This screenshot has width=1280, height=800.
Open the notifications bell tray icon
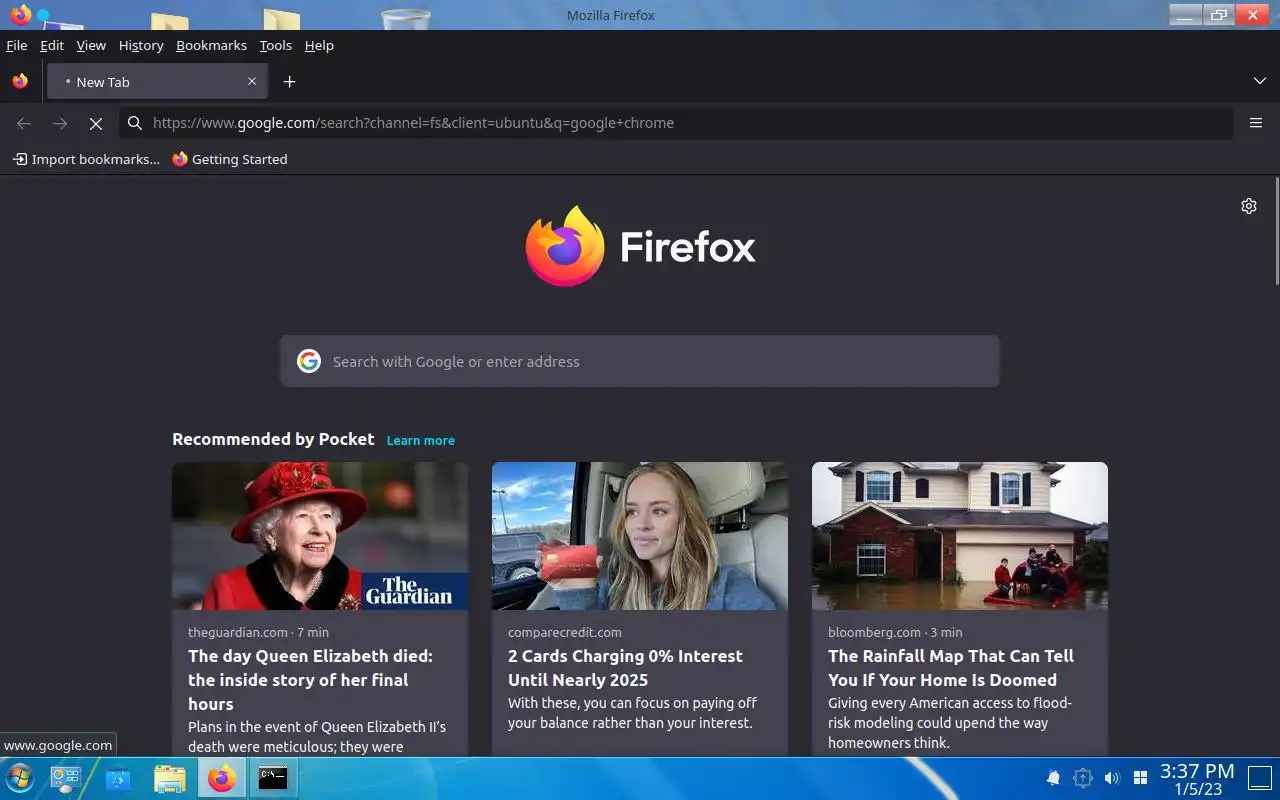point(1053,778)
